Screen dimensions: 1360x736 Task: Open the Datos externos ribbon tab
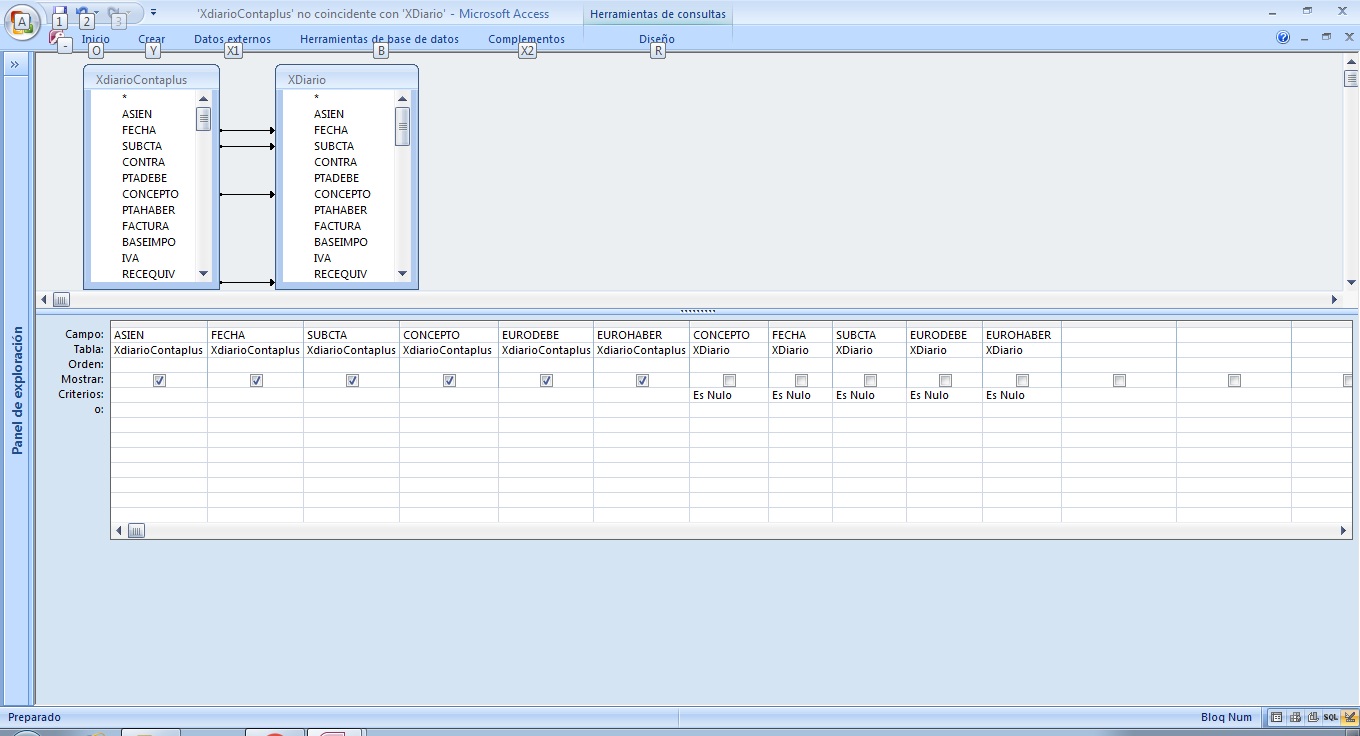click(x=232, y=39)
